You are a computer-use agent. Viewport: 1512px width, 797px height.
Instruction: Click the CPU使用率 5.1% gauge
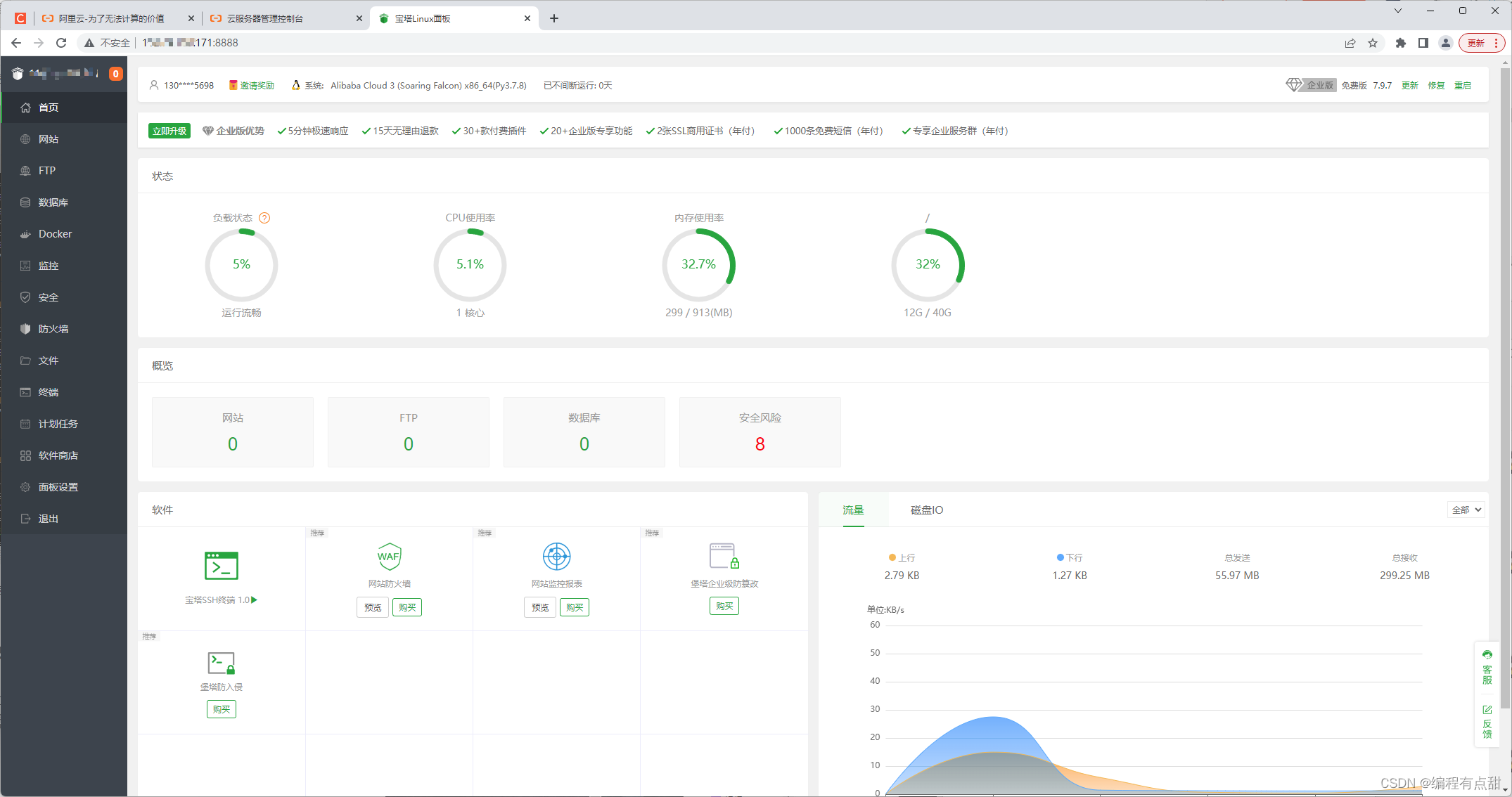tap(470, 265)
